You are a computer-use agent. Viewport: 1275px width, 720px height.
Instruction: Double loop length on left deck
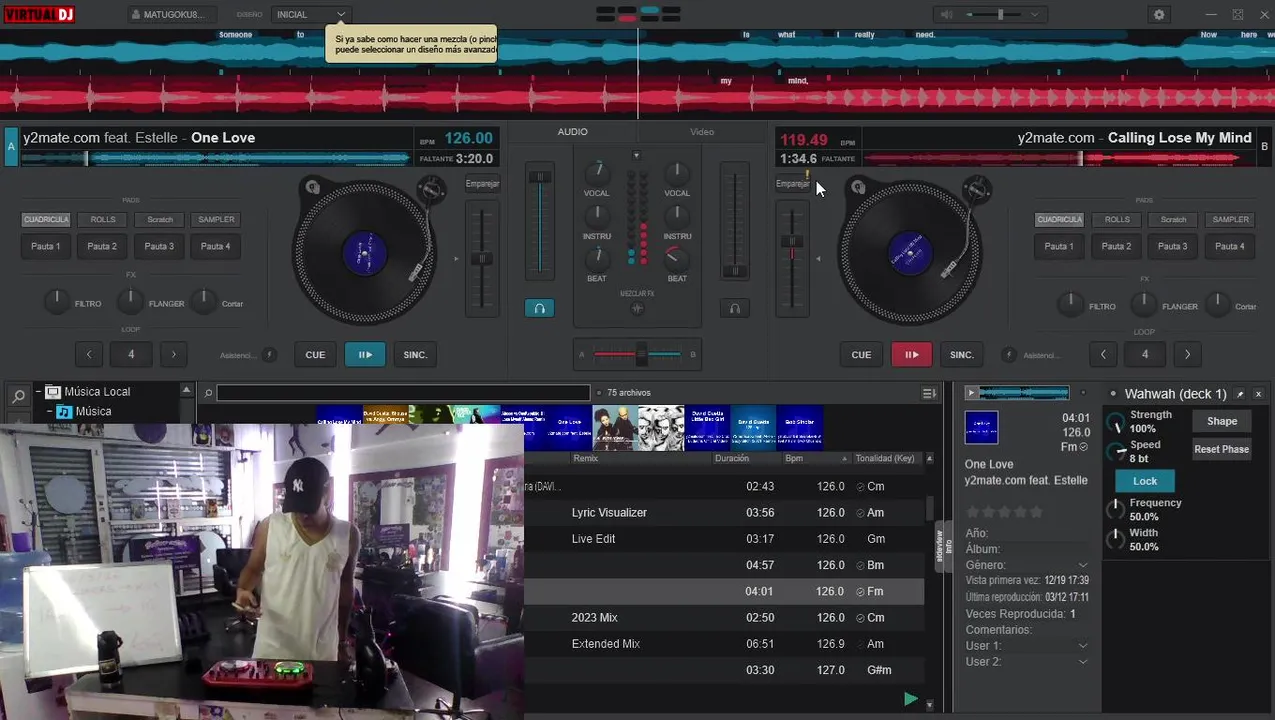pyautogui.click(x=174, y=354)
